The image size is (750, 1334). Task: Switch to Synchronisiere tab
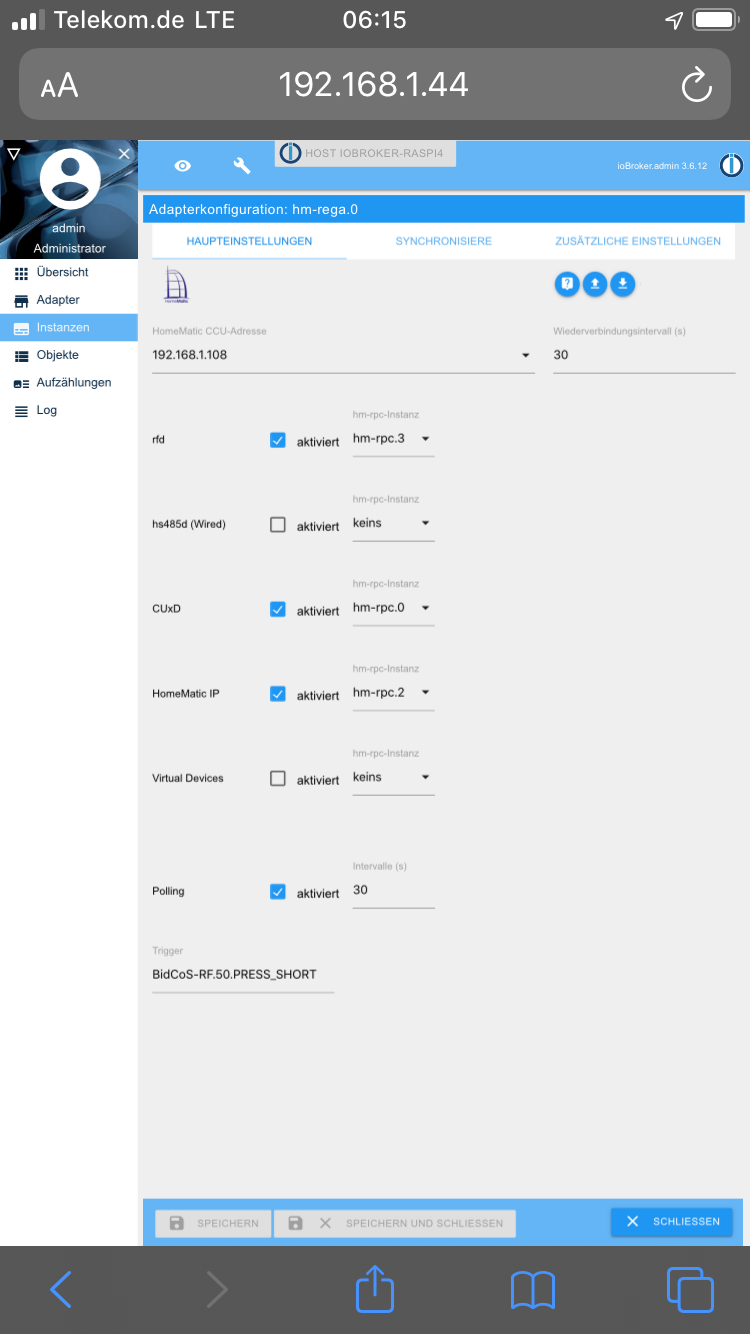click(443, 241)
